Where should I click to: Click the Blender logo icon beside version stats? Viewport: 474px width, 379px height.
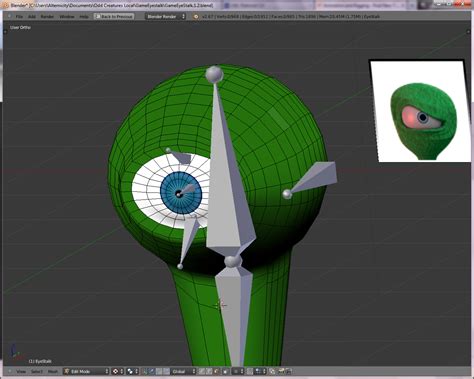196,16
